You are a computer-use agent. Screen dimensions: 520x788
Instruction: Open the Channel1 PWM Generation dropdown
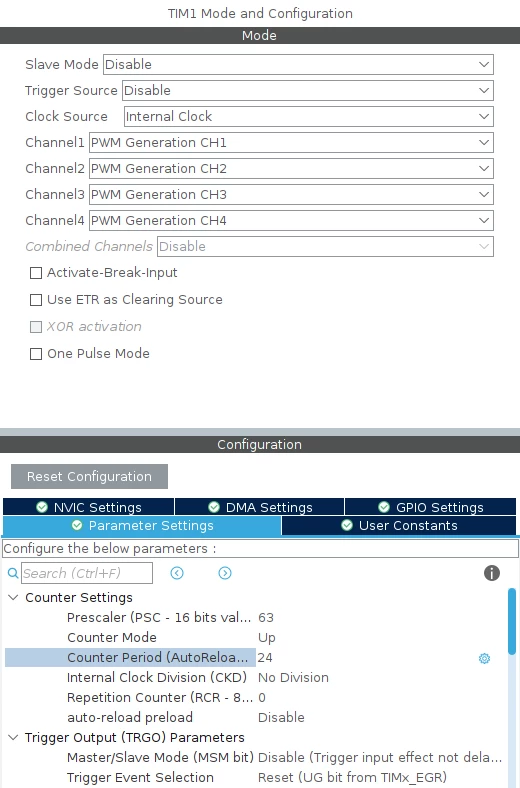[291, 143]
